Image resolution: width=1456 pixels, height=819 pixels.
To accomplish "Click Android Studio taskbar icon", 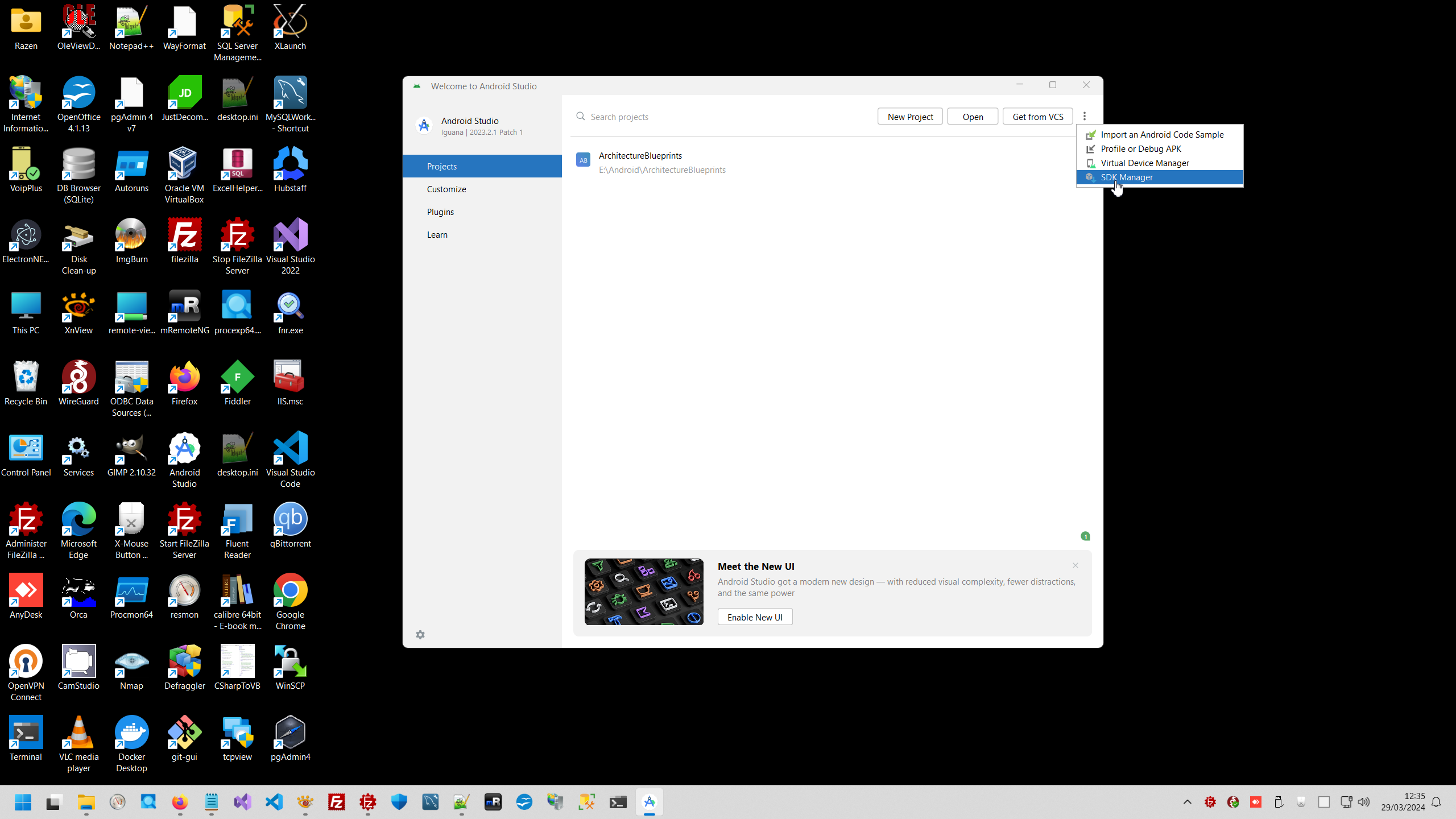I will pyautogui.click(x=649, y=802).
